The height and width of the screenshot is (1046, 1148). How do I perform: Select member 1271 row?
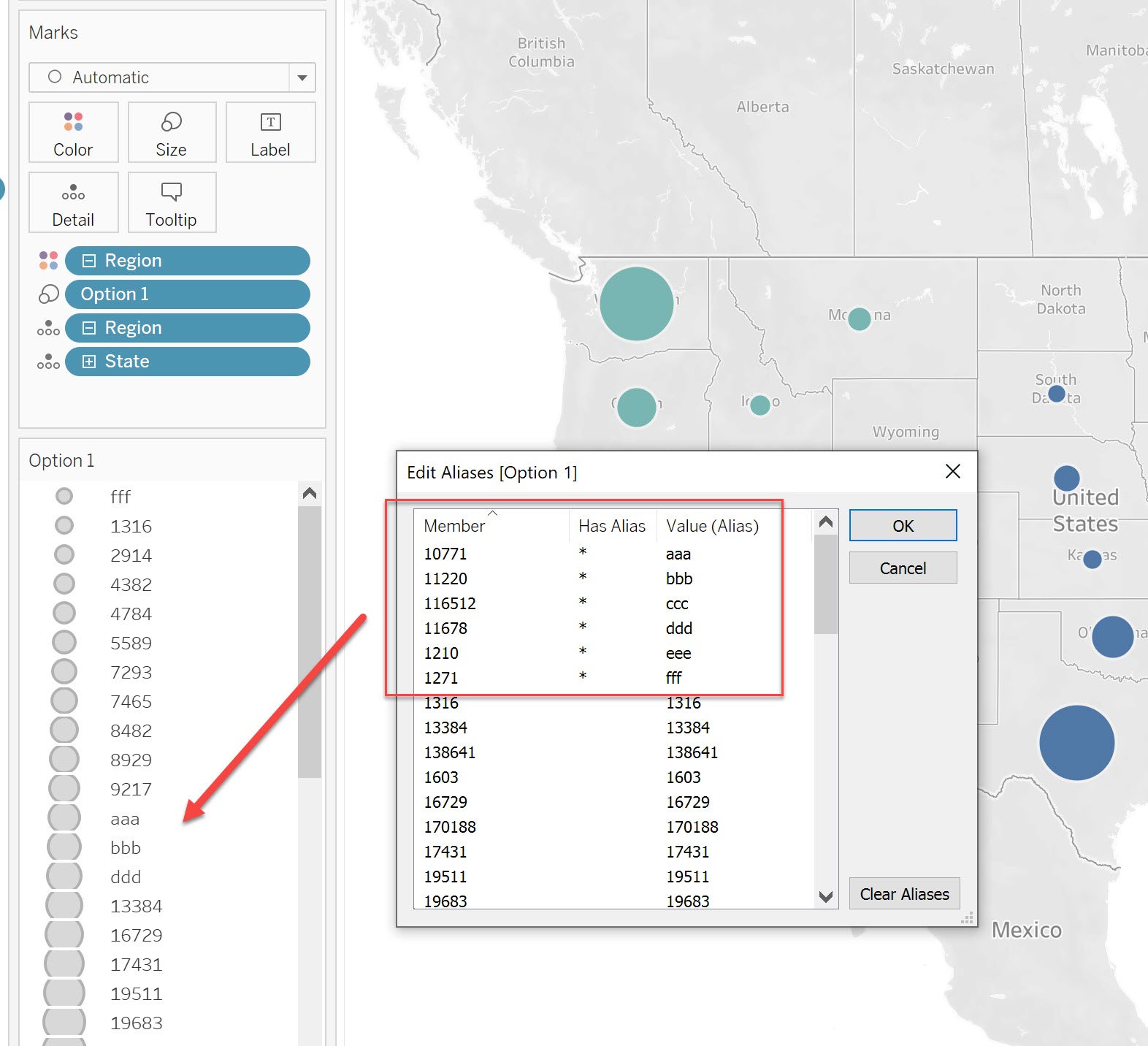pyautogui.click(x=613, y=678)
